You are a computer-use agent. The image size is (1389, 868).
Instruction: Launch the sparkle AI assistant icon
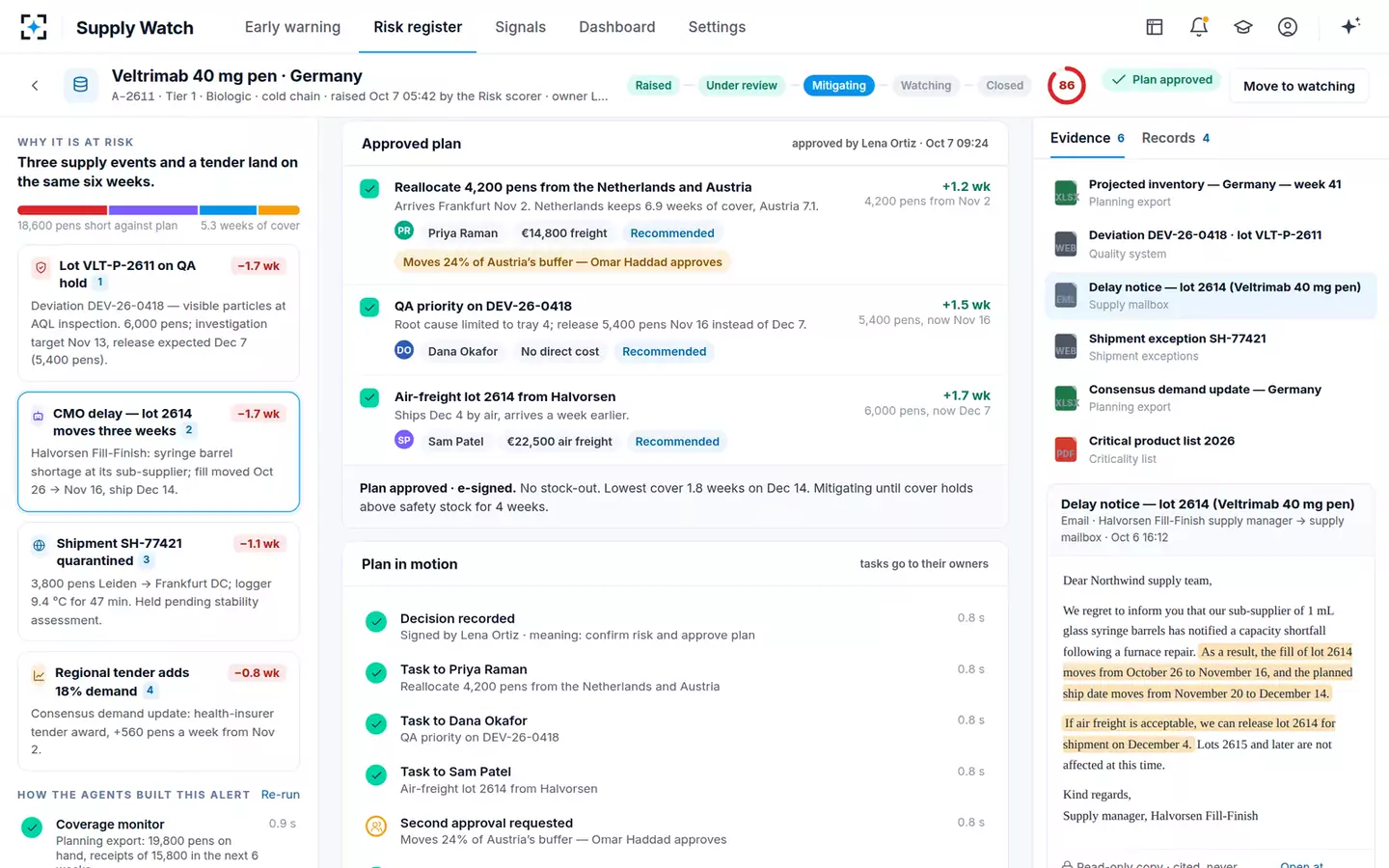(1350, 26)
